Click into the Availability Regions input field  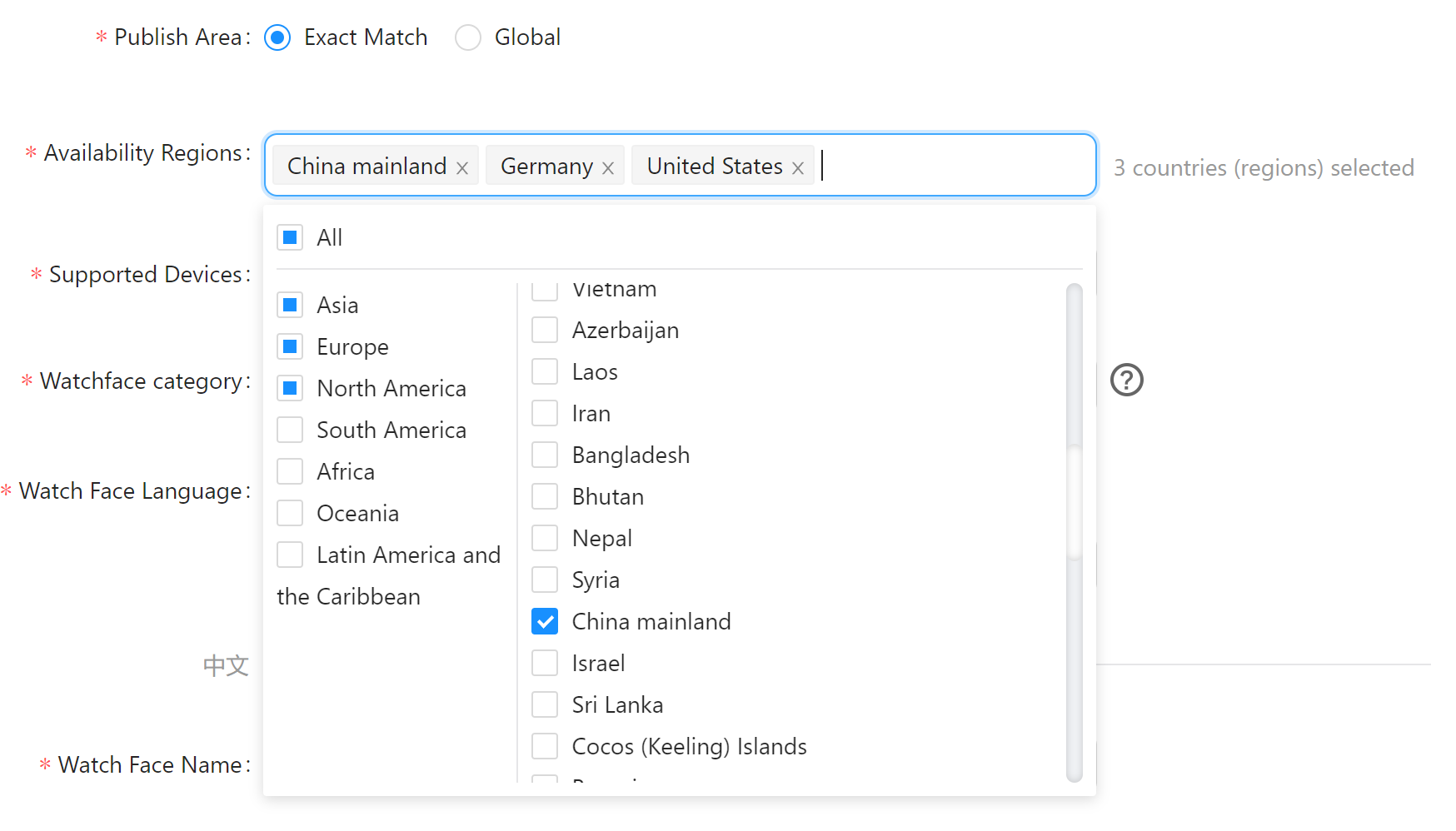[x=950, y=166]
